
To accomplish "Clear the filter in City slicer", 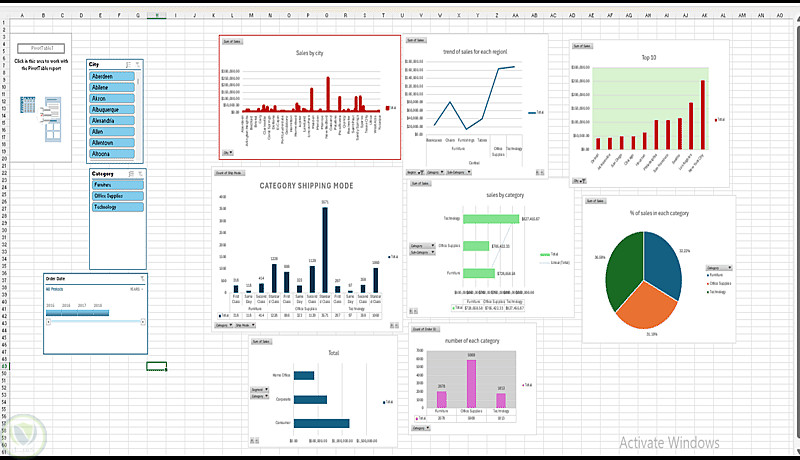I will pos(137,64).
